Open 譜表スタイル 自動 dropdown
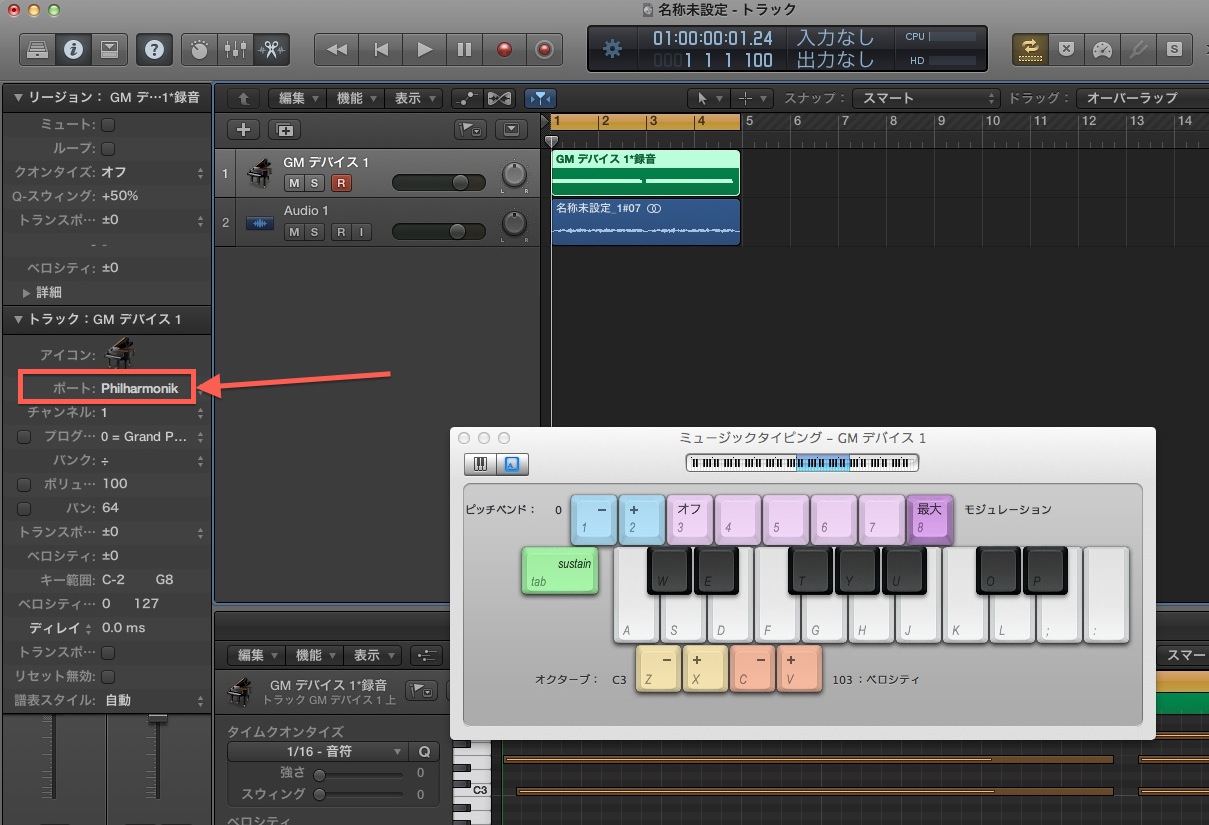 153,700
